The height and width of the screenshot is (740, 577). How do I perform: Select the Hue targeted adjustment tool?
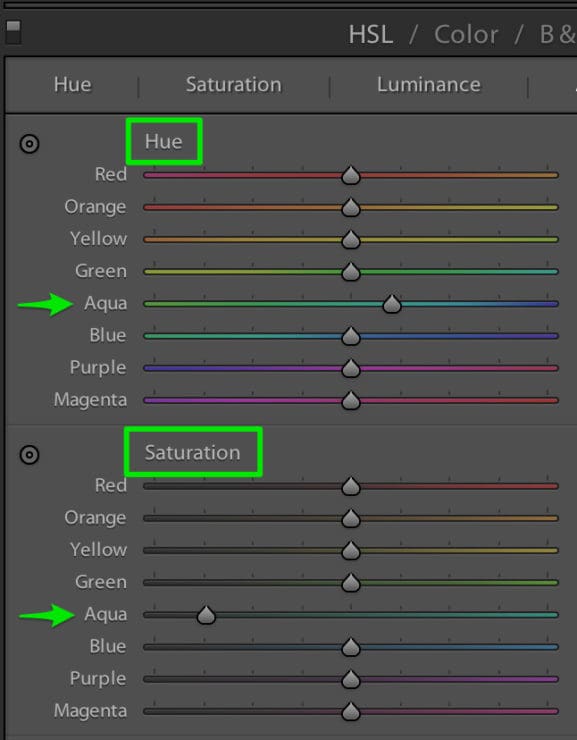pos(29,144)
